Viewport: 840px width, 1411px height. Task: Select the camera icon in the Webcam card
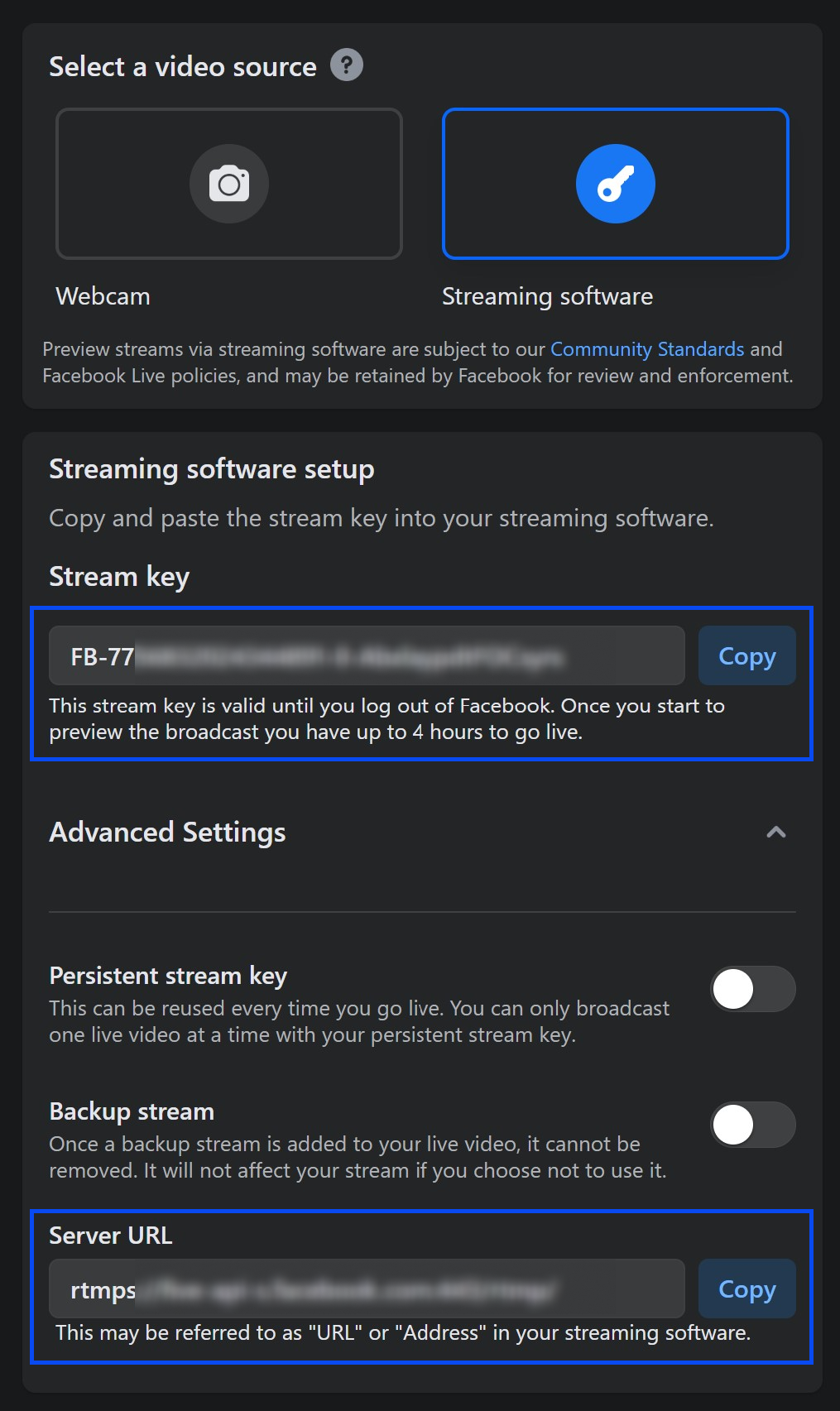(x=229, y=183)
